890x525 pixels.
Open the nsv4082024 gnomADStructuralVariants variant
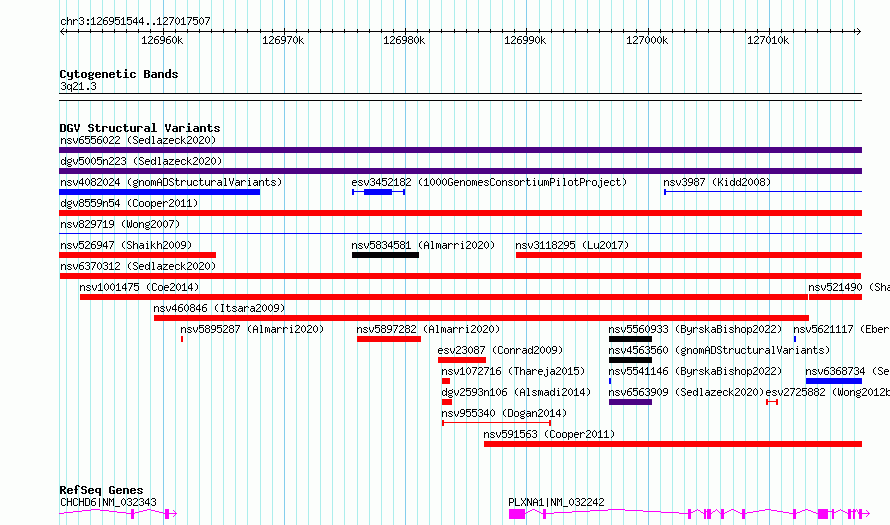[x=171, y=182]
